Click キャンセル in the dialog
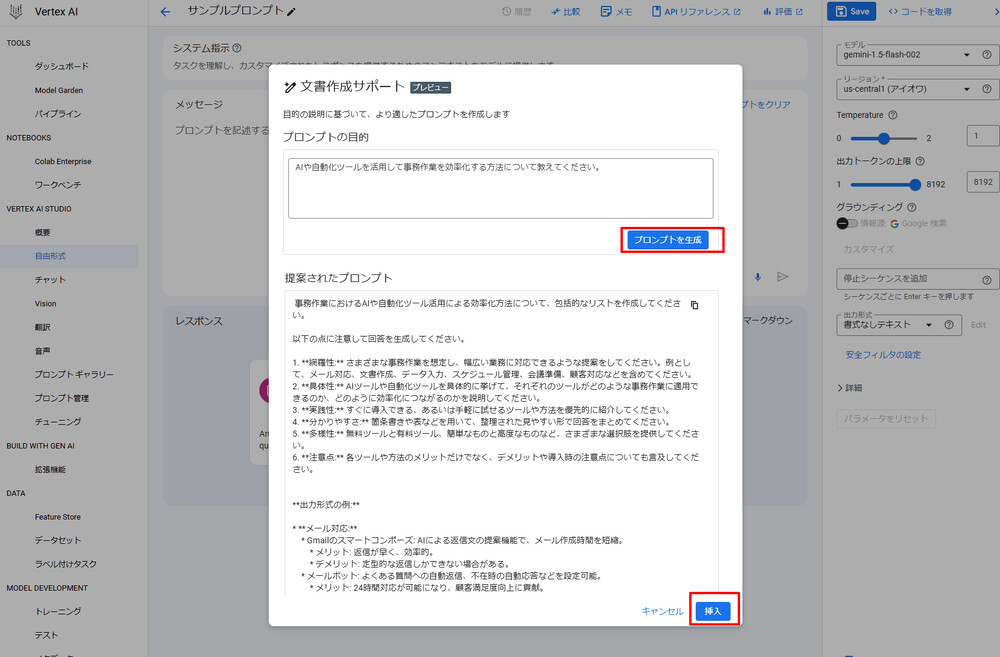Viewport: 1000px width, 657px height. [x=662, y=611]
